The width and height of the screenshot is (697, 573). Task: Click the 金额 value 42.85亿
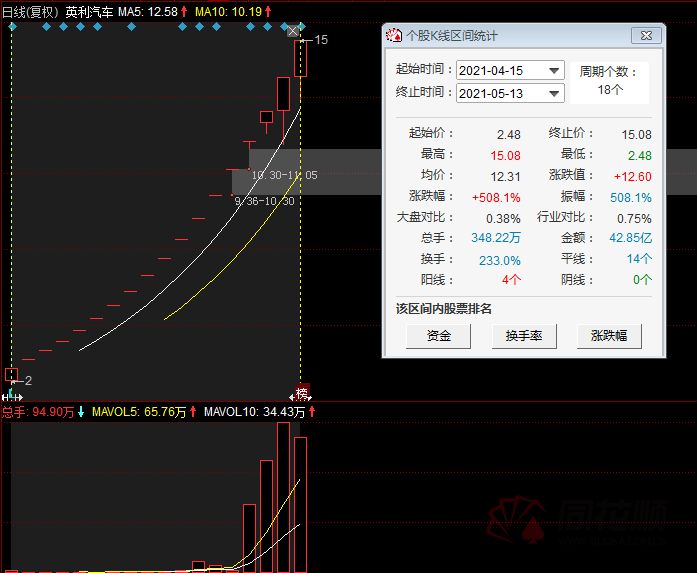[630, 238]
